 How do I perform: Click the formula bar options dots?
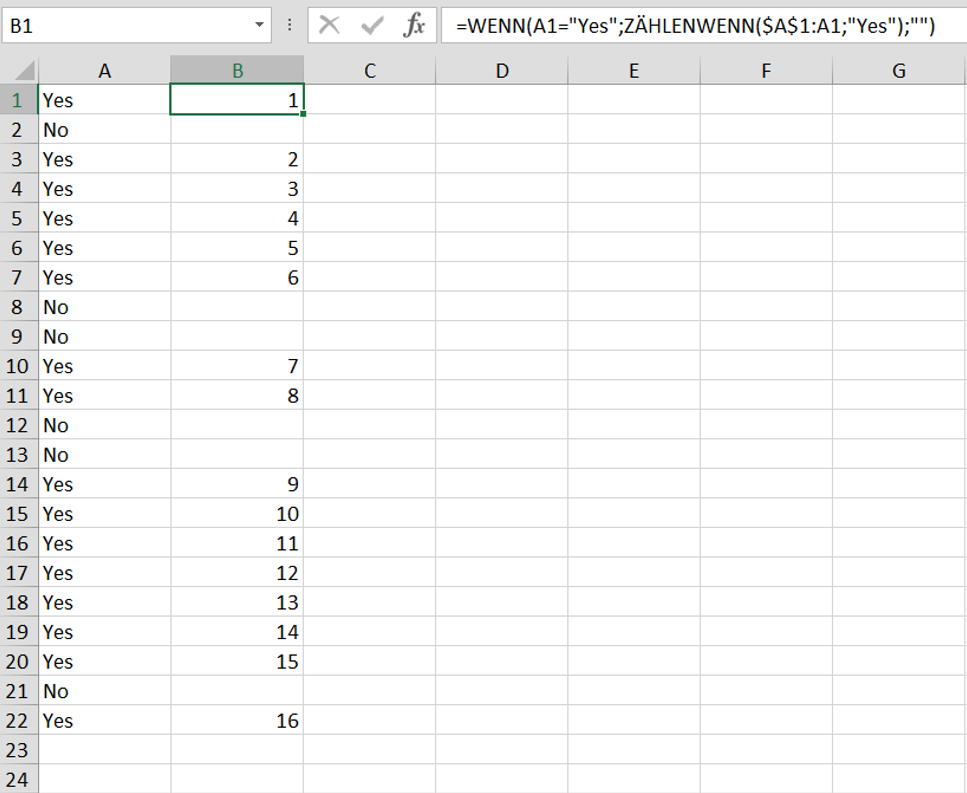(x=289, y=25)
